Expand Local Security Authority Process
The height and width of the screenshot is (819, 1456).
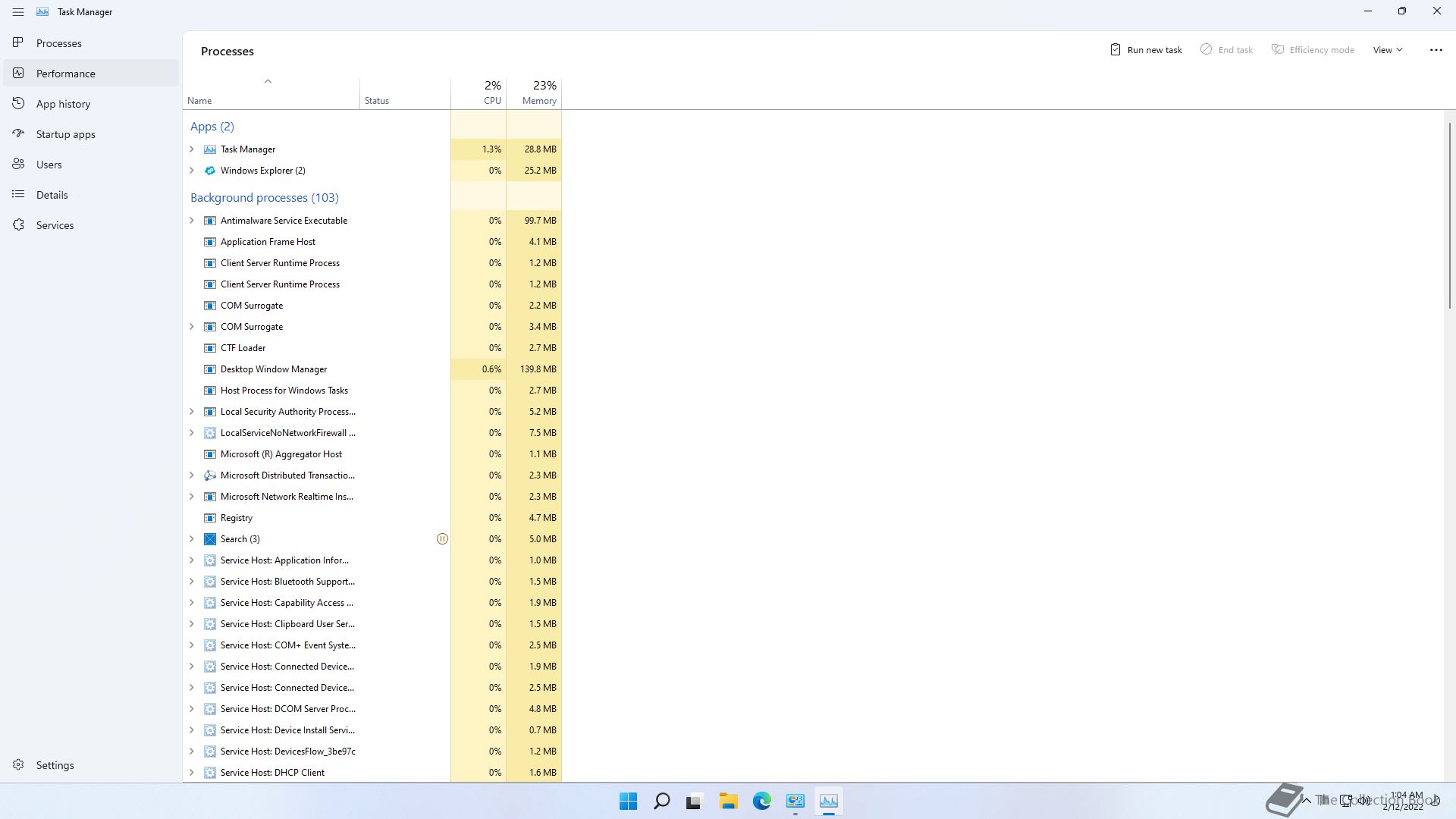(191, 412)
